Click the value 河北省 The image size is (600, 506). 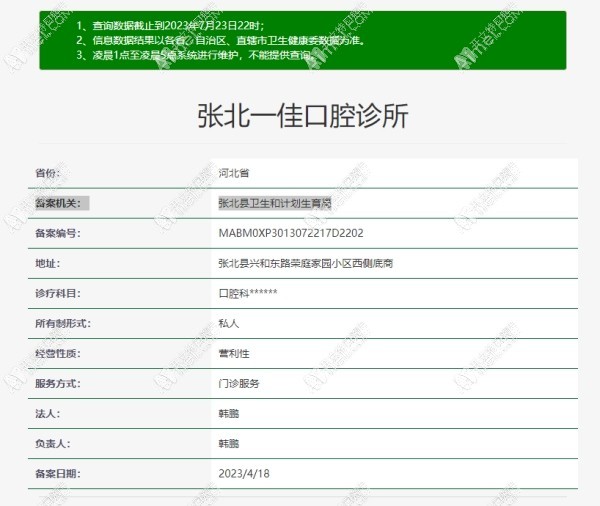[x=234, y=173]
